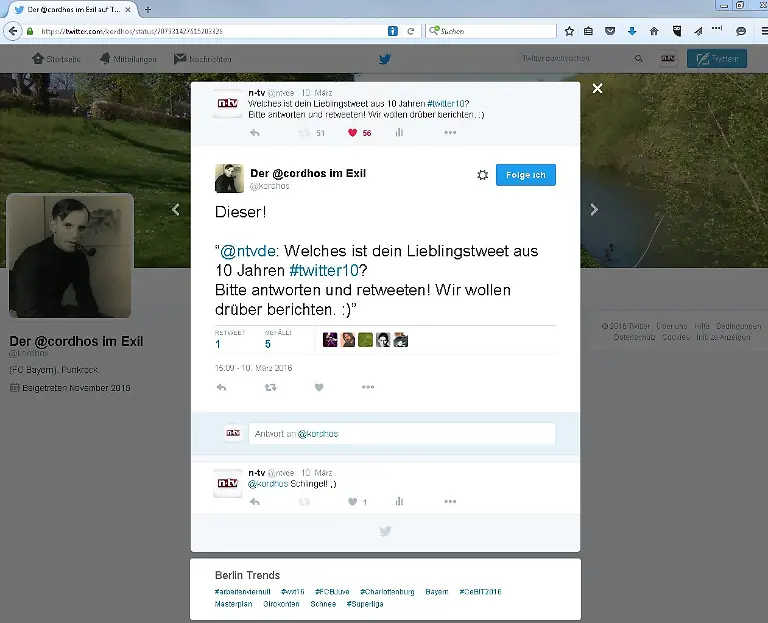Screen dimensions: 768x623
Task: View analytics of the first n-tv tweet
Action: point(399,133)
